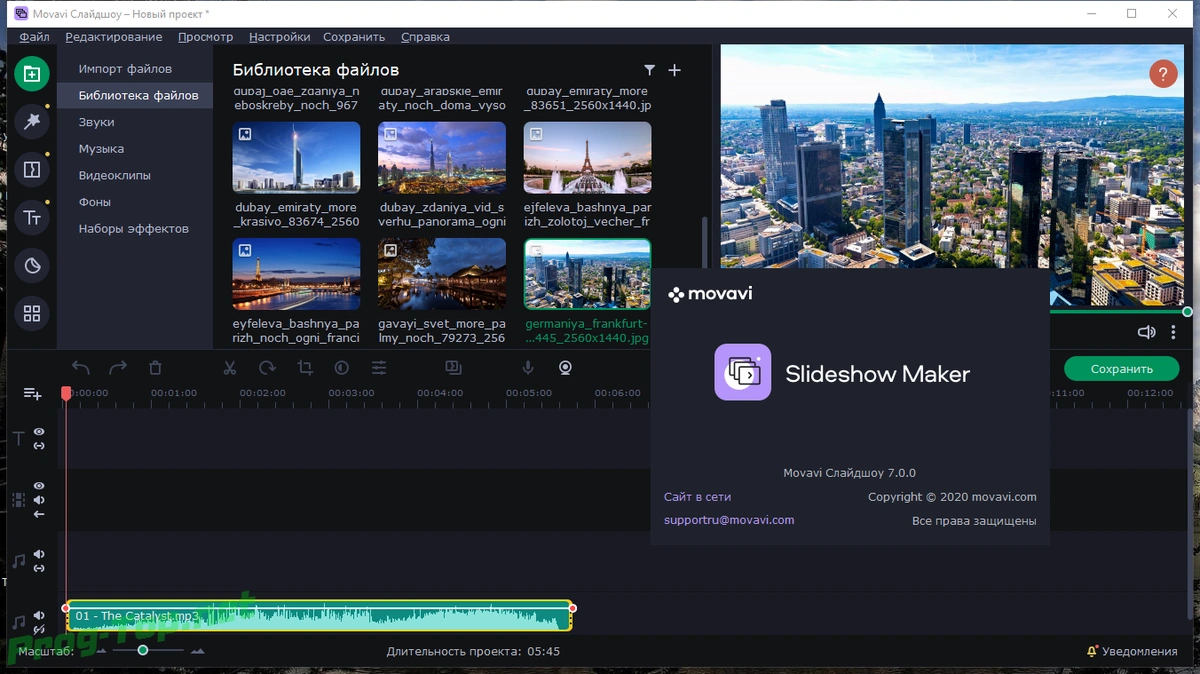Mute the upper audio track
Image resolution: width=1200 pixels, height=674 pixels.
(40, 554)
